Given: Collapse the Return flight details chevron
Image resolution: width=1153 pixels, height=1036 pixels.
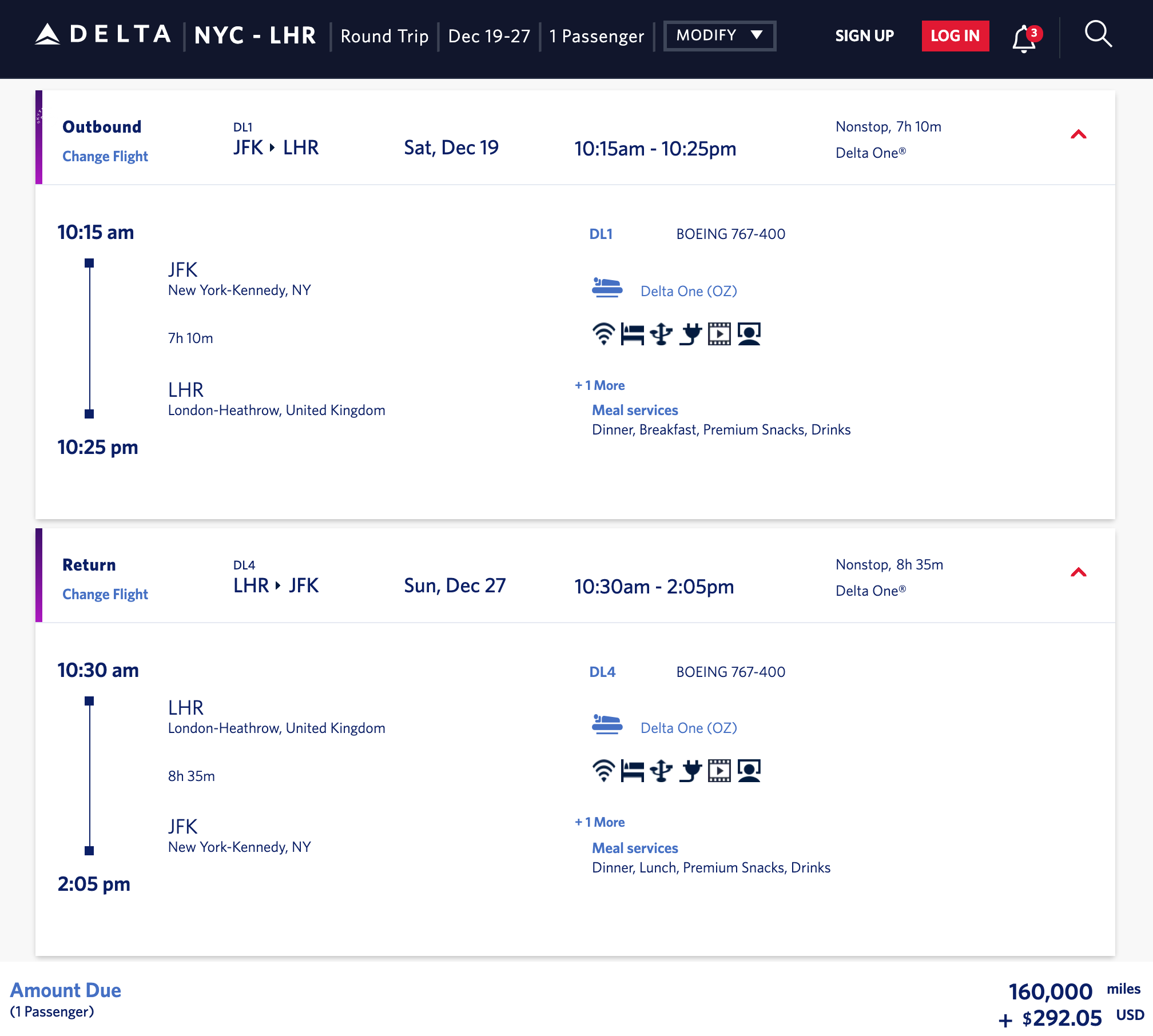Looking at the screenshot, I should 1078,573.
